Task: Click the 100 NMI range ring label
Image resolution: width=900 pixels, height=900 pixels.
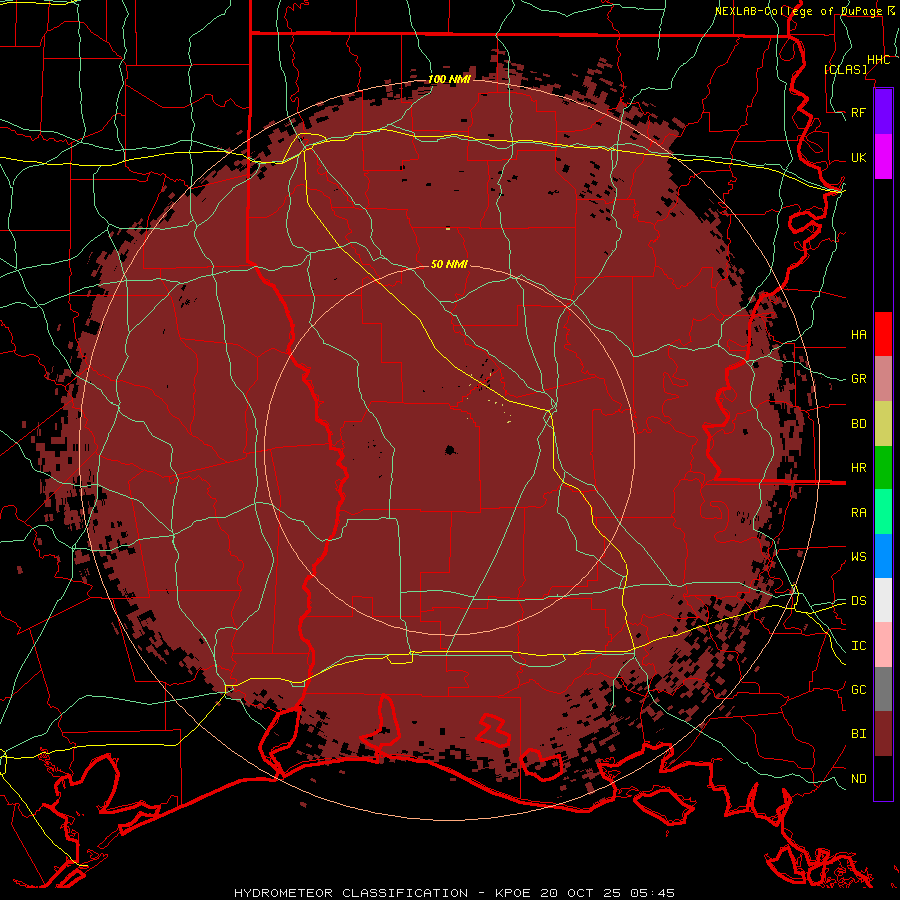Action: pos(449,79)
